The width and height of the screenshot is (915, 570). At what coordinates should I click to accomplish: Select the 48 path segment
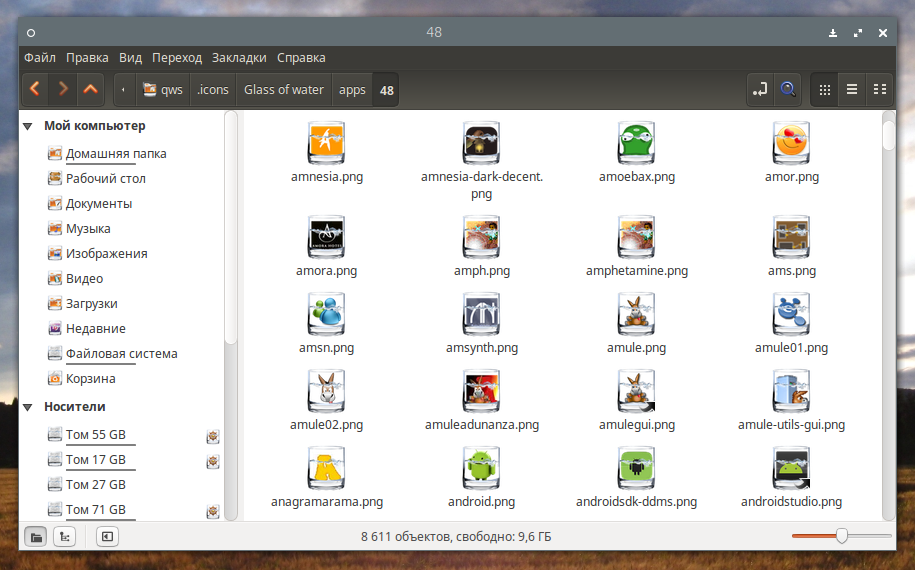point(386,89)
